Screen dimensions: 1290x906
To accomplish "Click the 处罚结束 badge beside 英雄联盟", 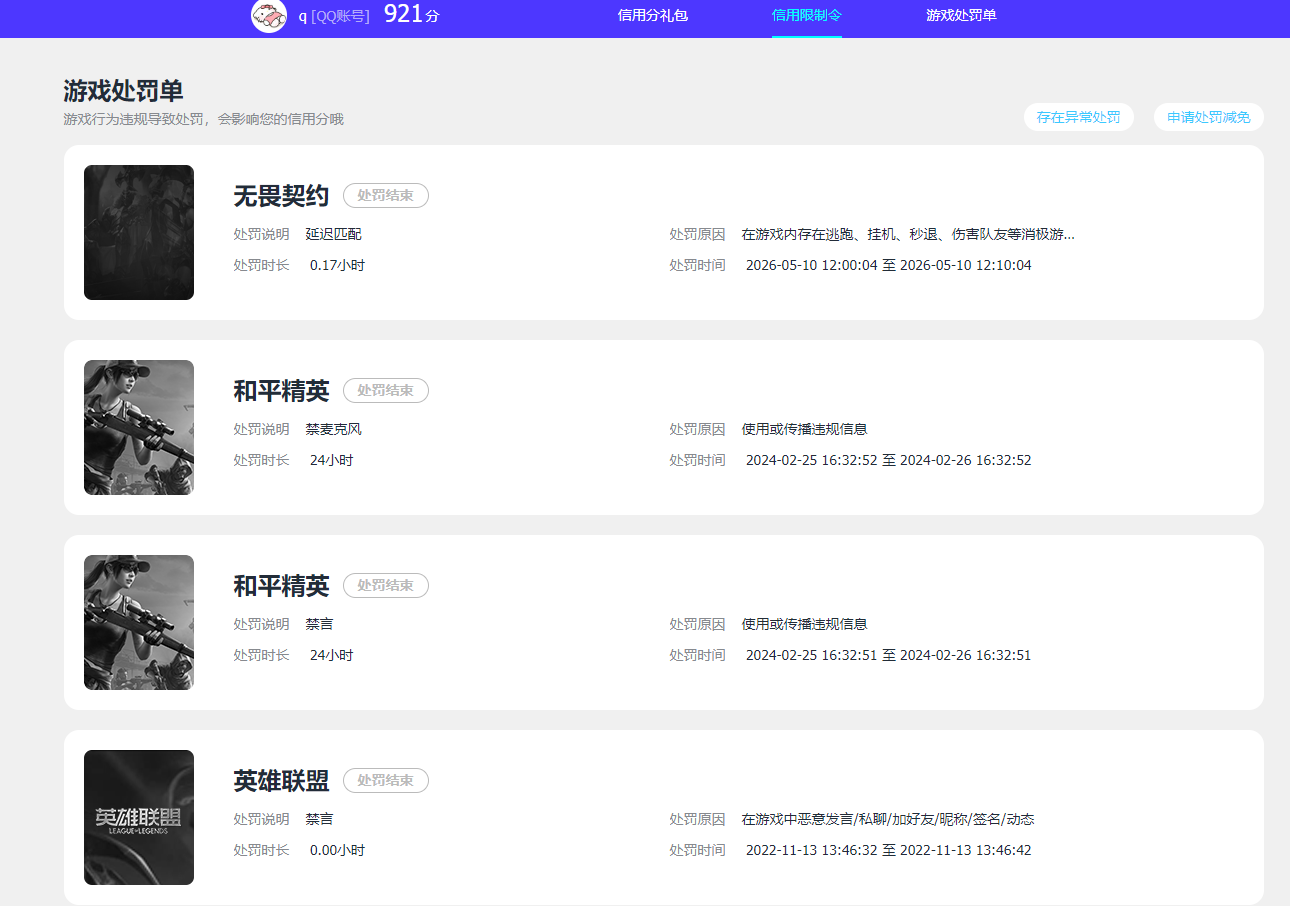I will tap(386, 780).
